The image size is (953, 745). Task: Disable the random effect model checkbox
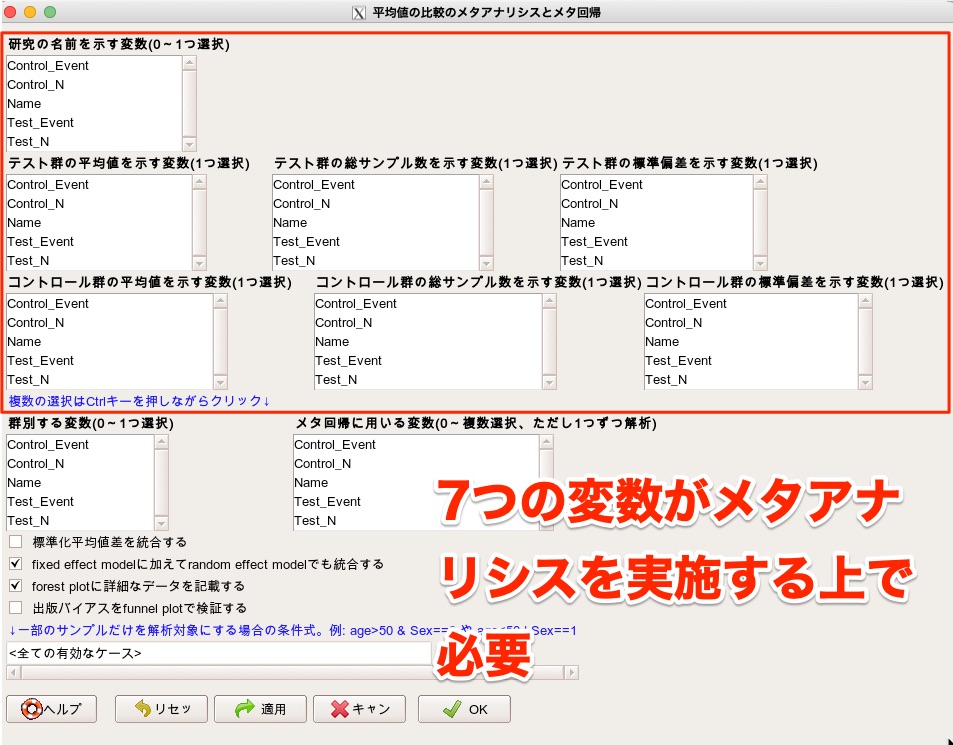15,562
